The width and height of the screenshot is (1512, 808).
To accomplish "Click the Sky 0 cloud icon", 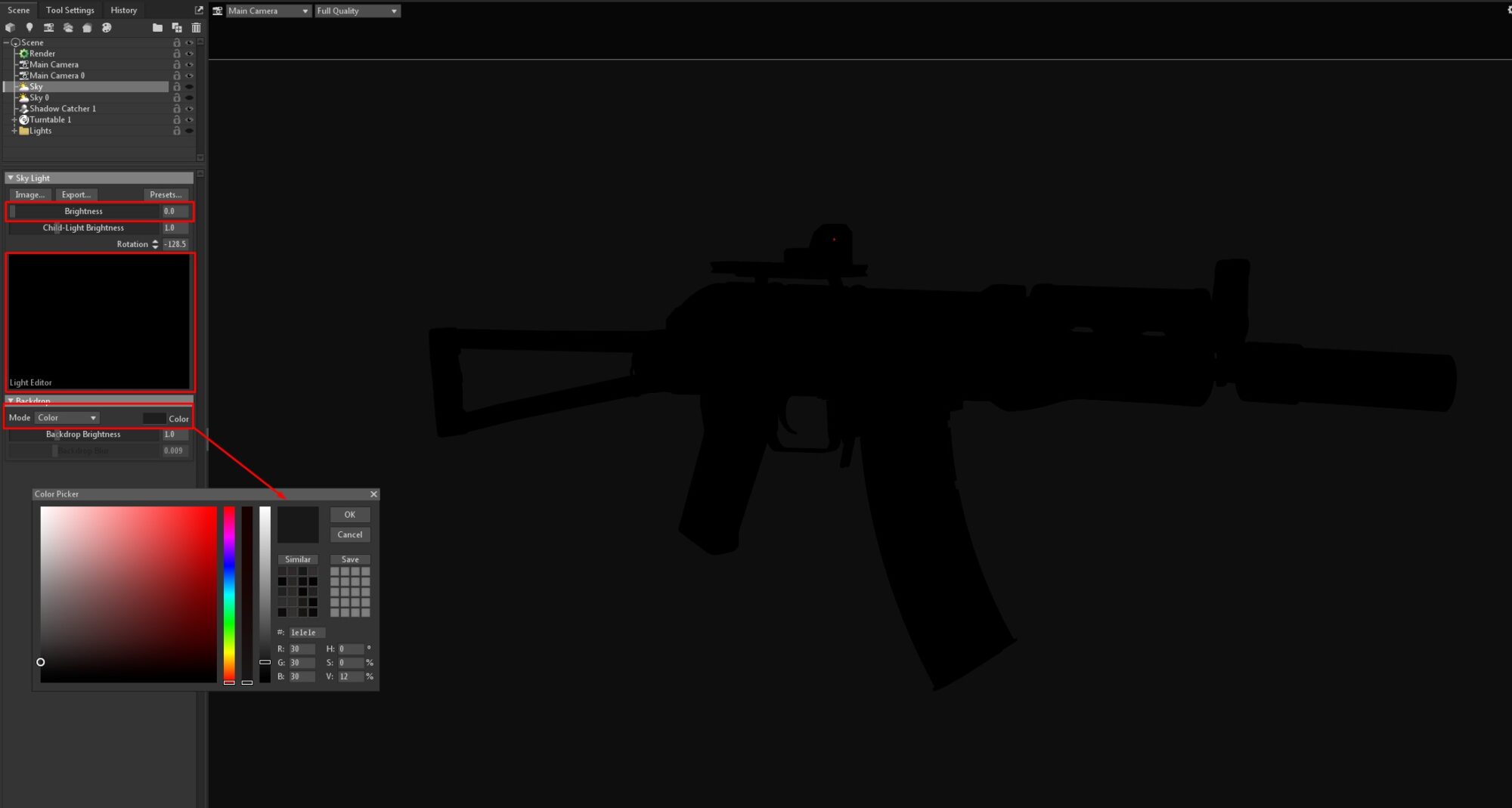I will [x=23, y=98].
